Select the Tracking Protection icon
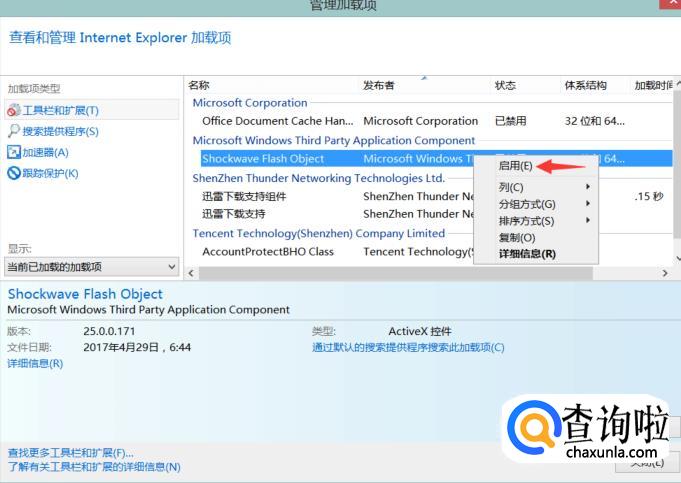681x483 pixels. [x=13, y=173]
